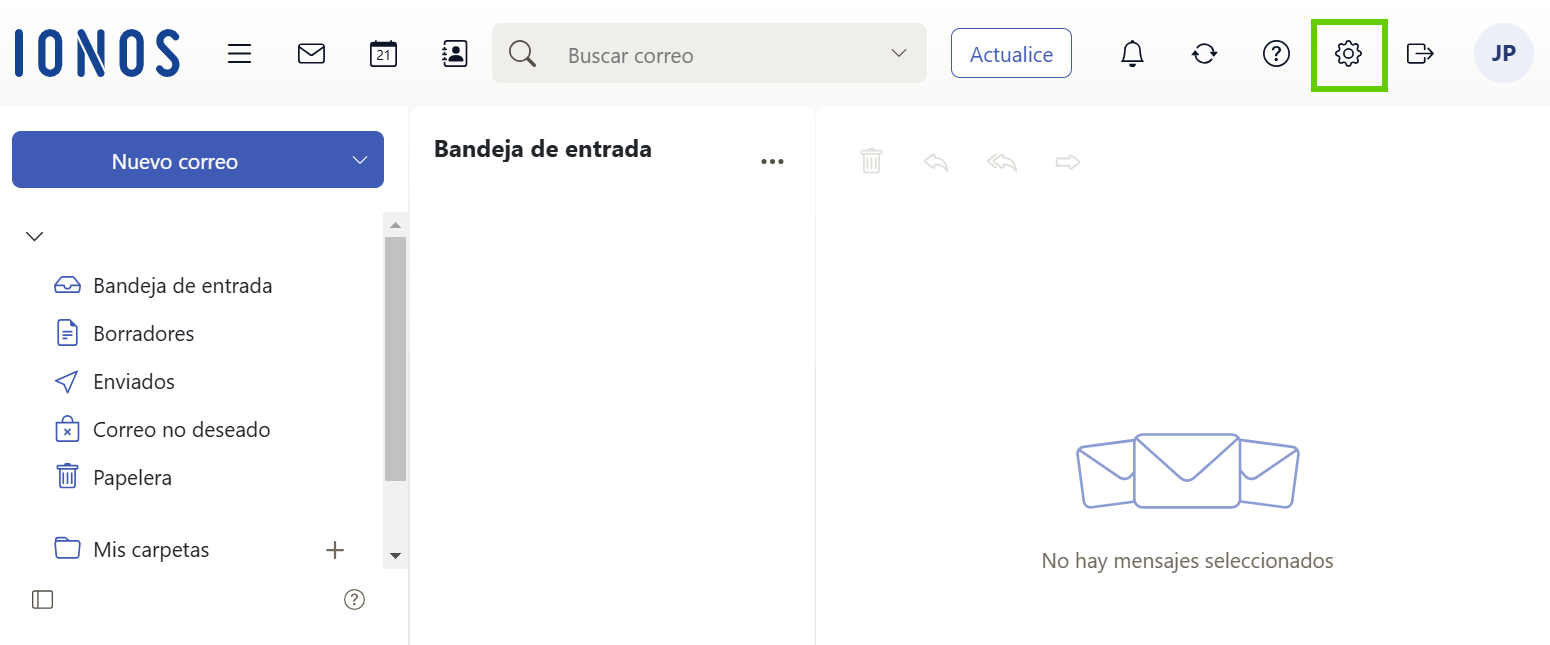The width and height of the screenshot is (1550, 645).
Task: Click the Actualice button
Action: (1011, 53)
